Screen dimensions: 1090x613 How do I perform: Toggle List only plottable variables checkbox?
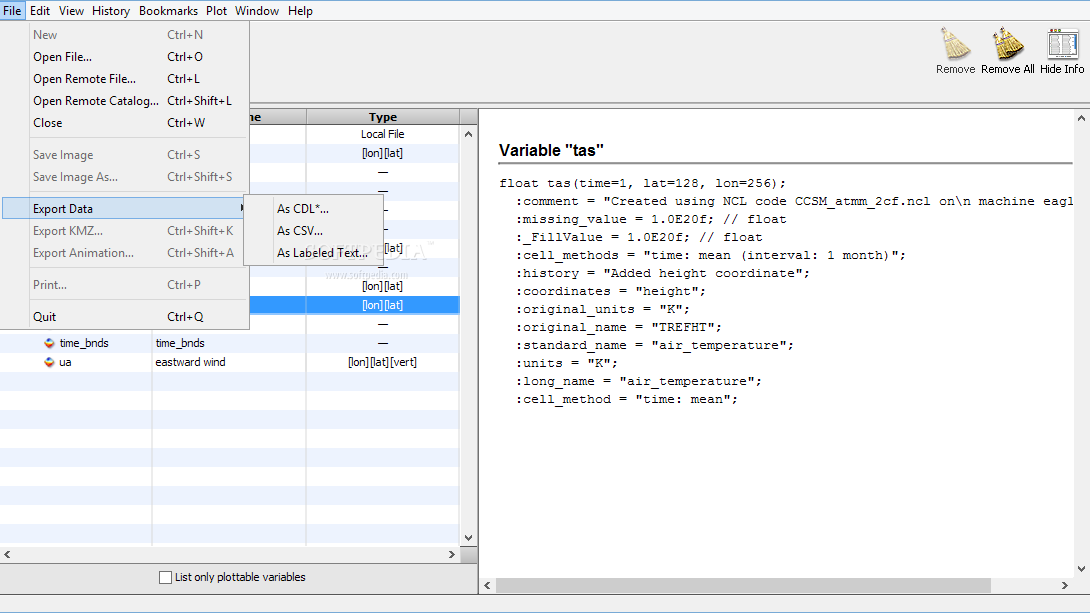165,577
